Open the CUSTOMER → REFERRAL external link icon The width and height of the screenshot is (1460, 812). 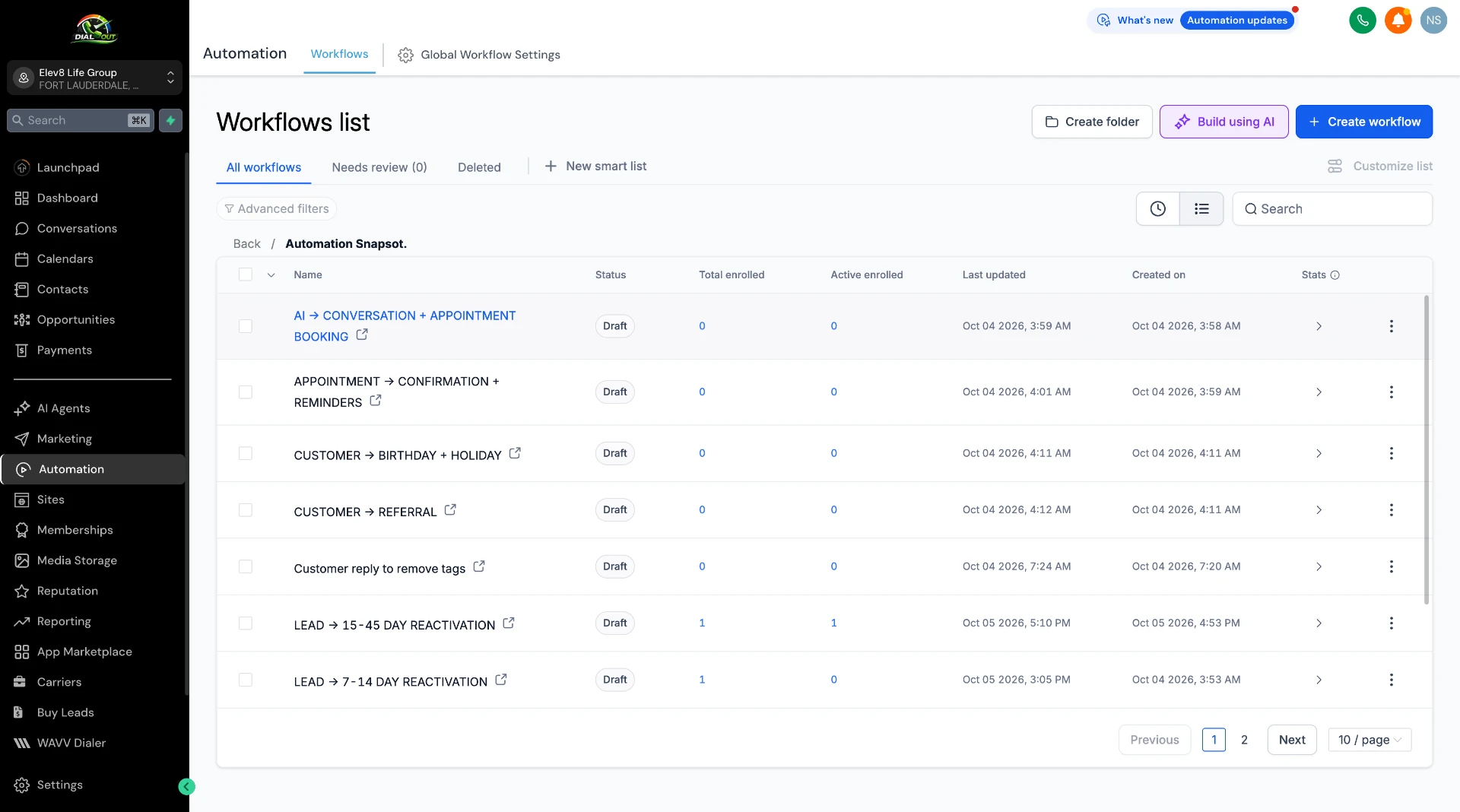tap(450, 509)
